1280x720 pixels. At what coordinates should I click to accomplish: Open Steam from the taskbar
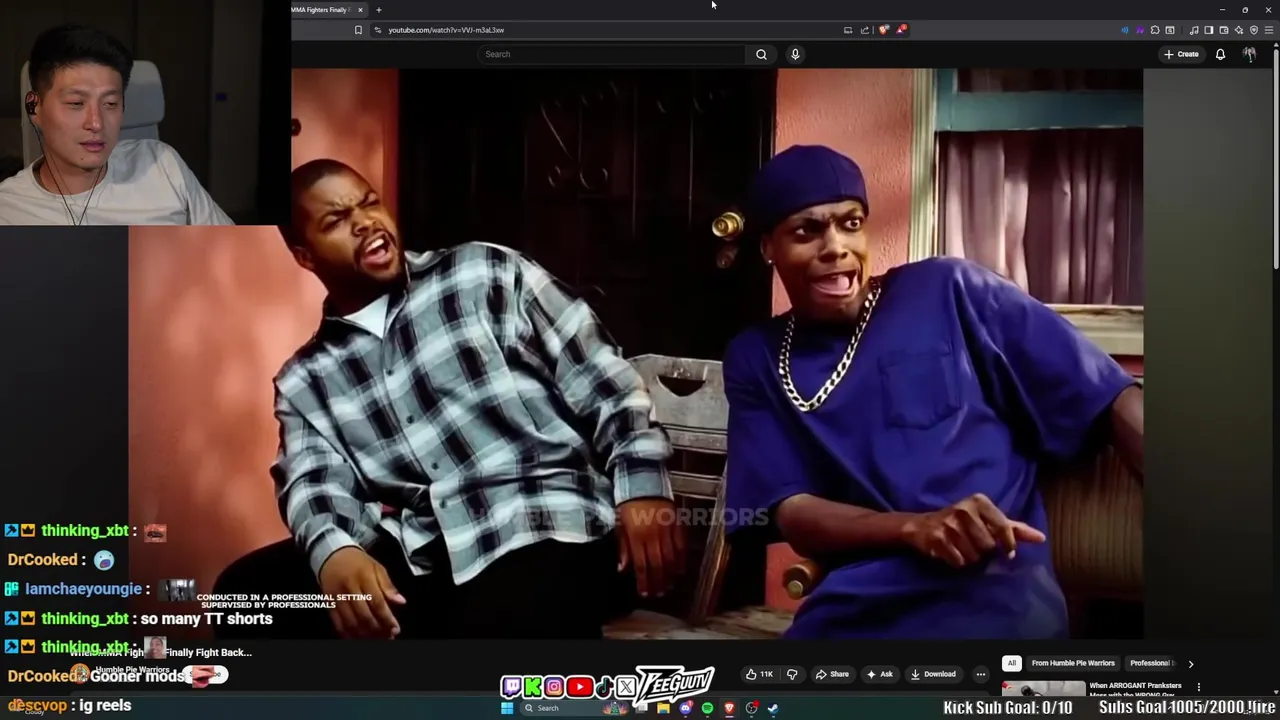coord(773,708)
